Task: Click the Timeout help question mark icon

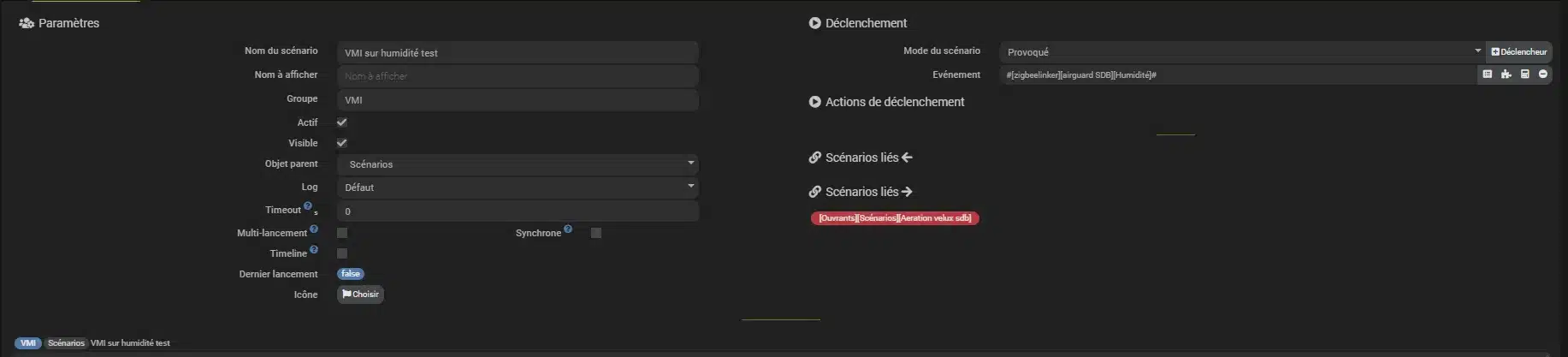Action: pos(308,205)
